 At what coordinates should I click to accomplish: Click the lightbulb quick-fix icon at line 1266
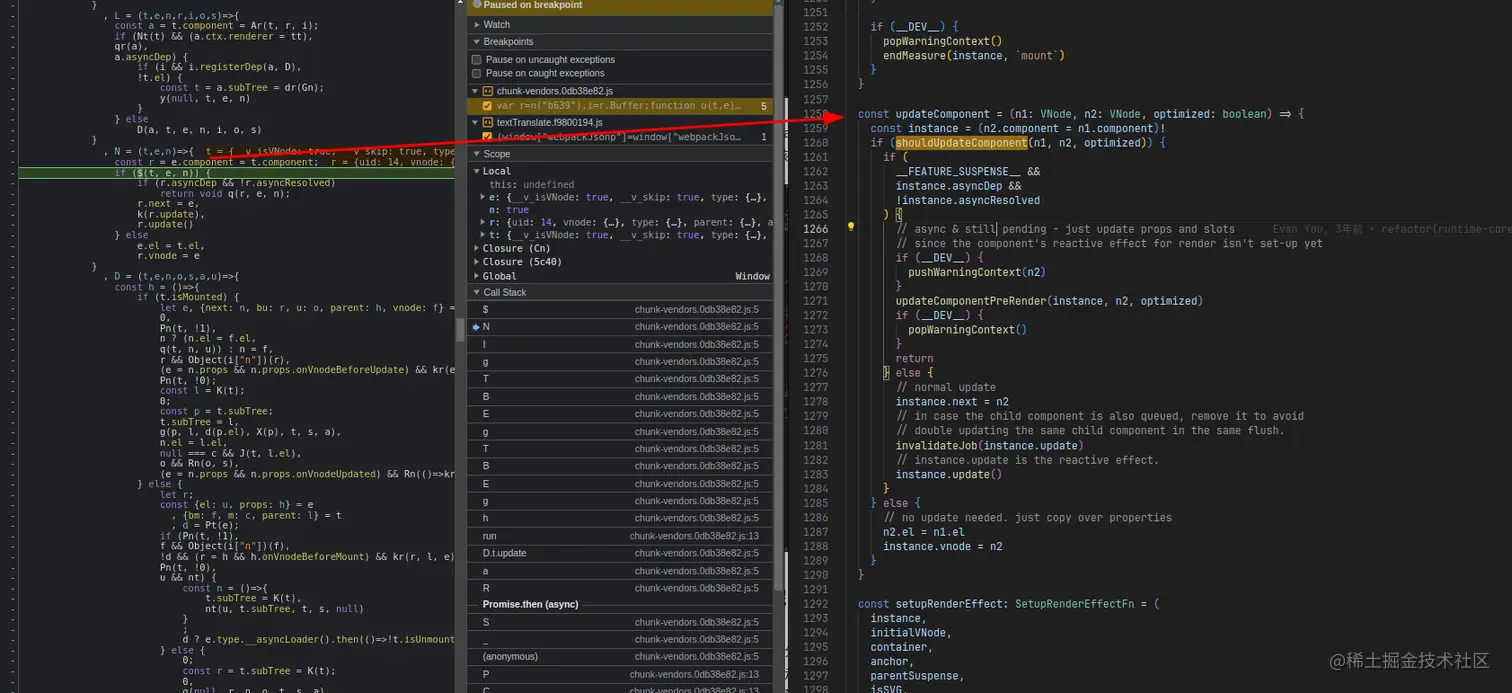(x=851, y=227)
